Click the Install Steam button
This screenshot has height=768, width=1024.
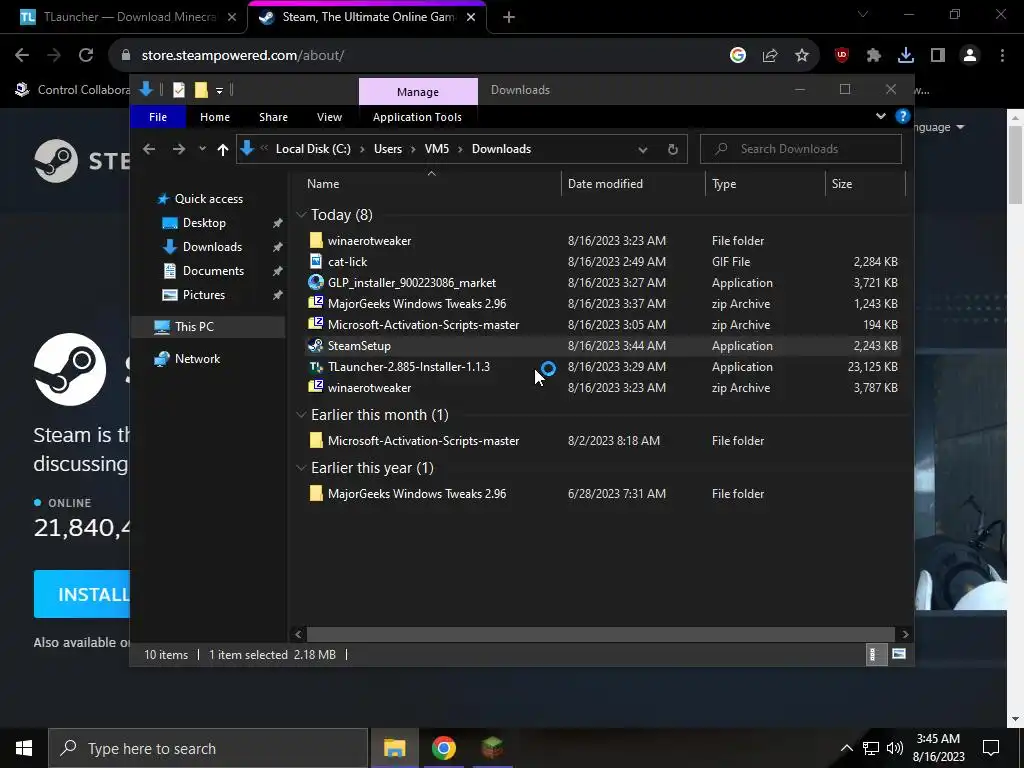82,594
